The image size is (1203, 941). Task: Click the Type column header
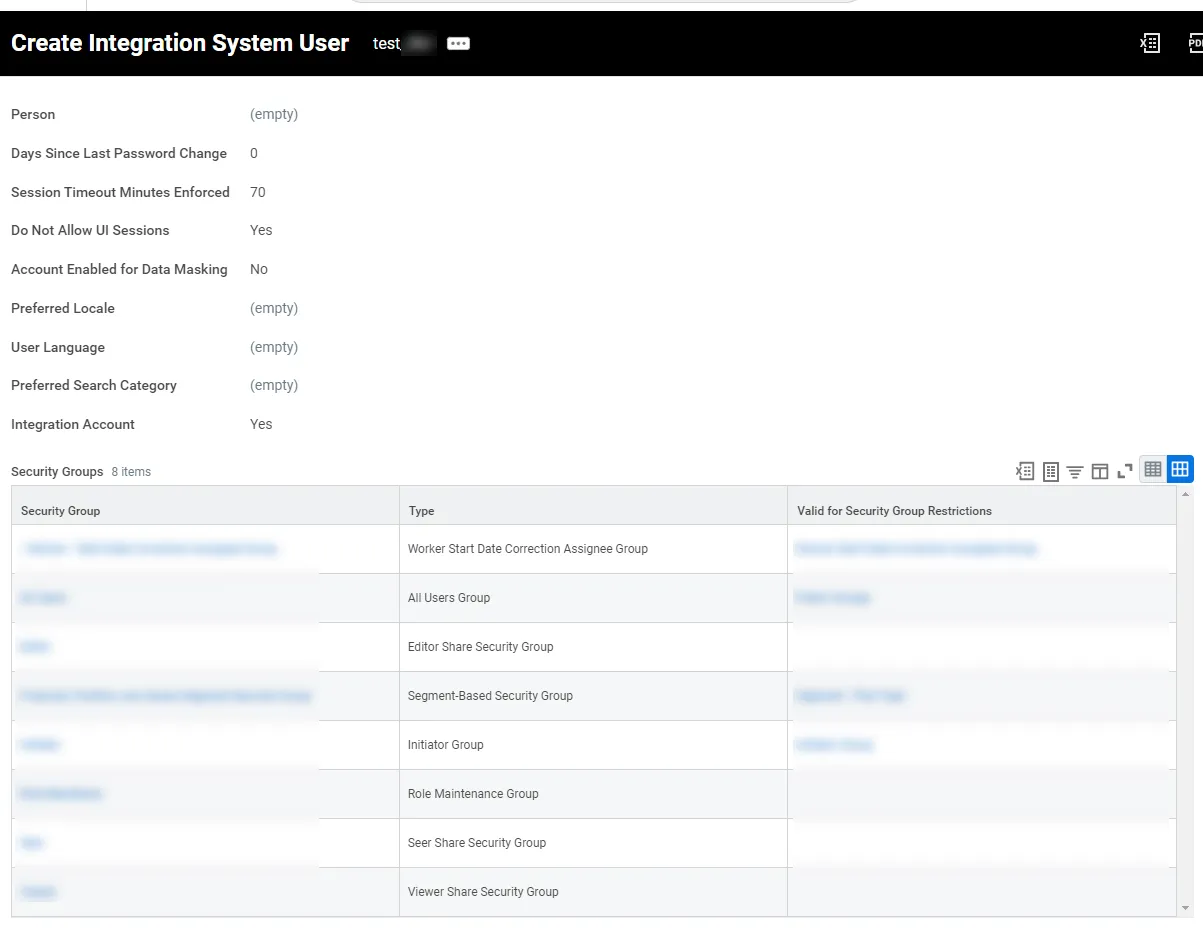pyautogui.click(x=421, y=511)
